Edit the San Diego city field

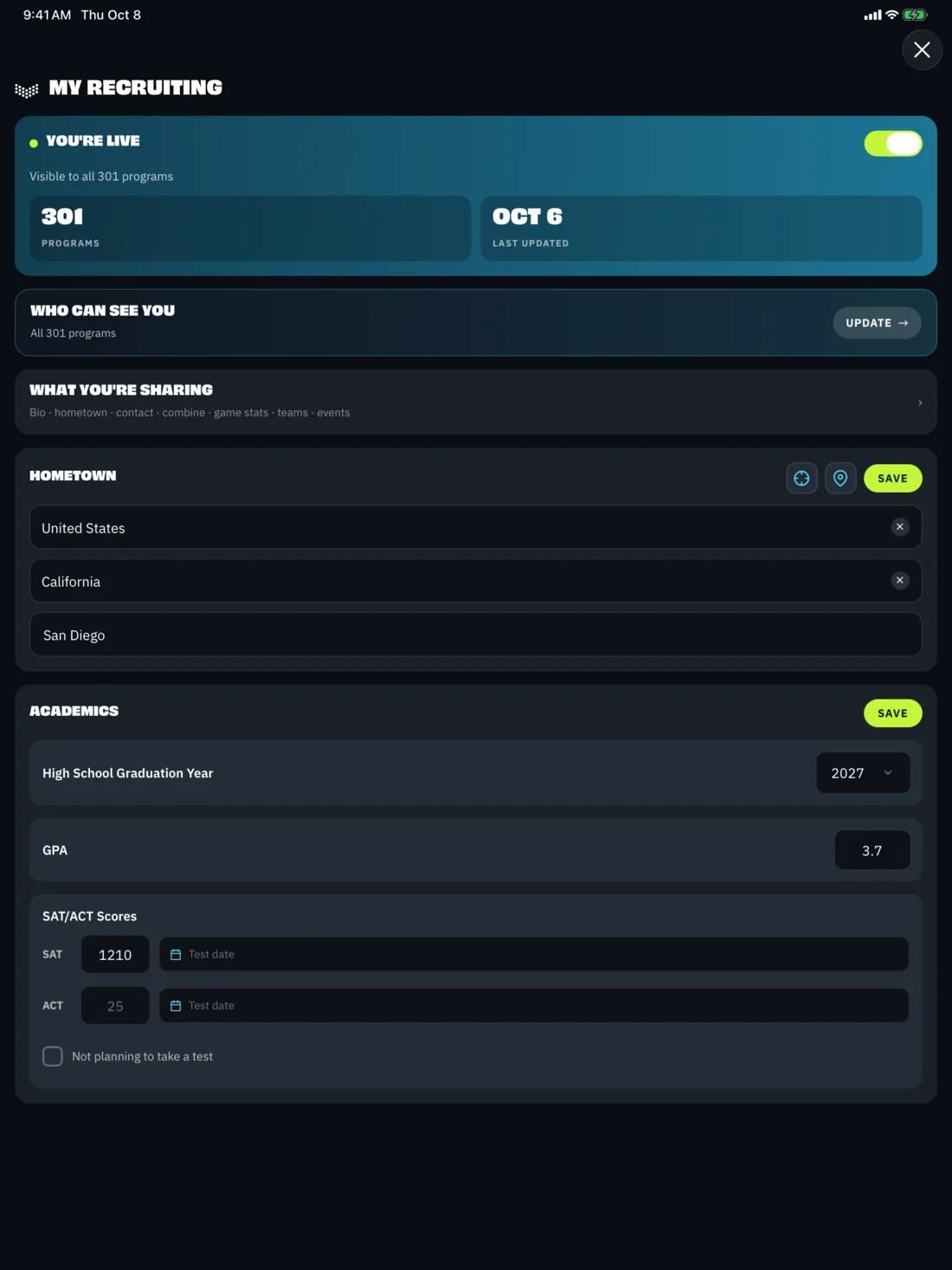tap(476, 635)
